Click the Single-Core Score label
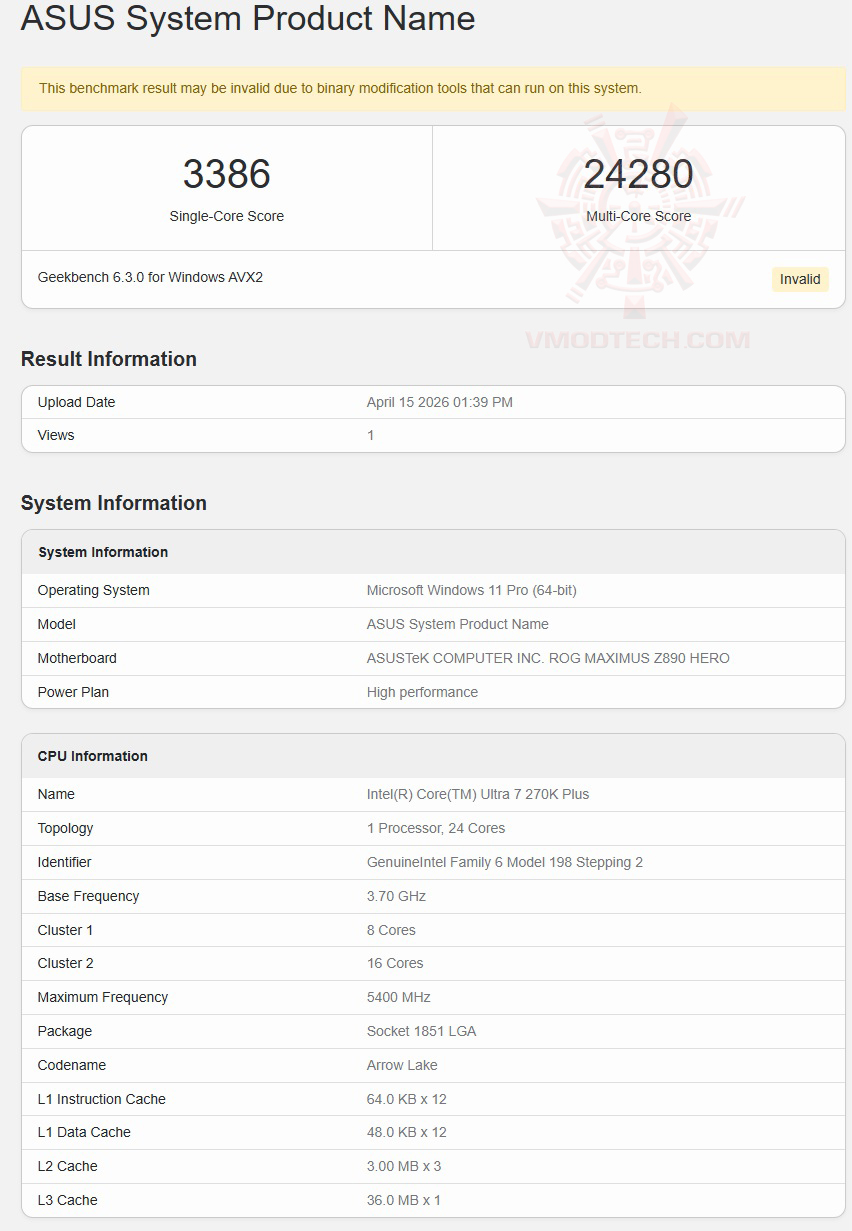This screenshot has height=1231, width=852. 227,216
